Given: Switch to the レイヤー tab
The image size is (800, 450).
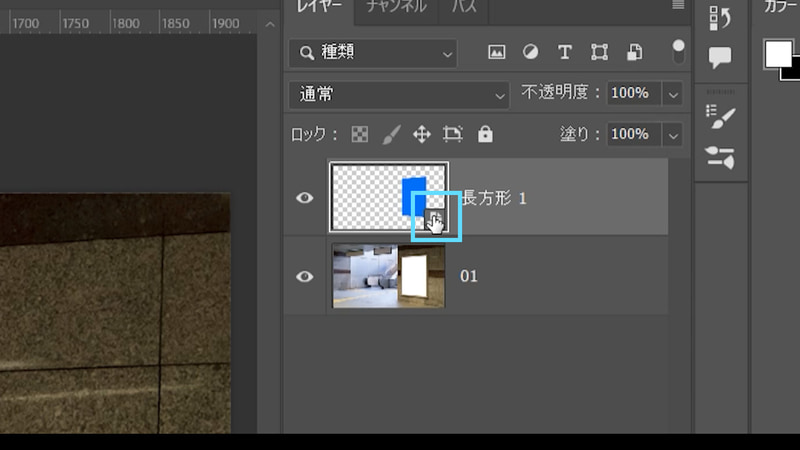Looking at the screenshot, I should click(x=319, y=7).
